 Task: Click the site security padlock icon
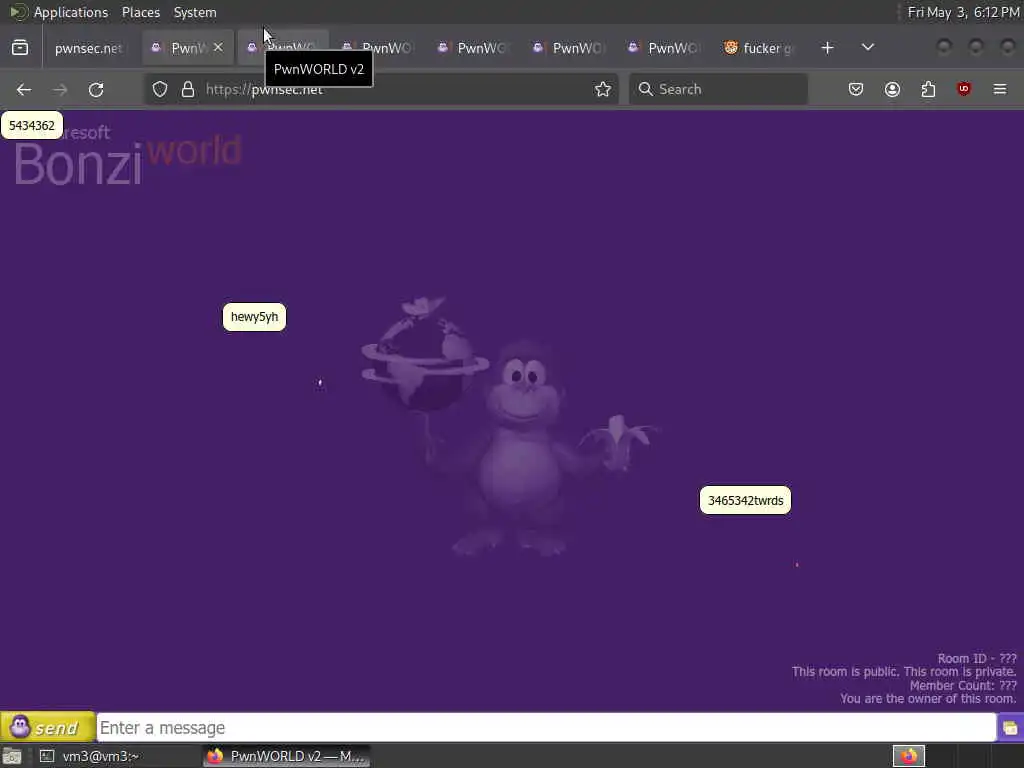pos(188,89)
